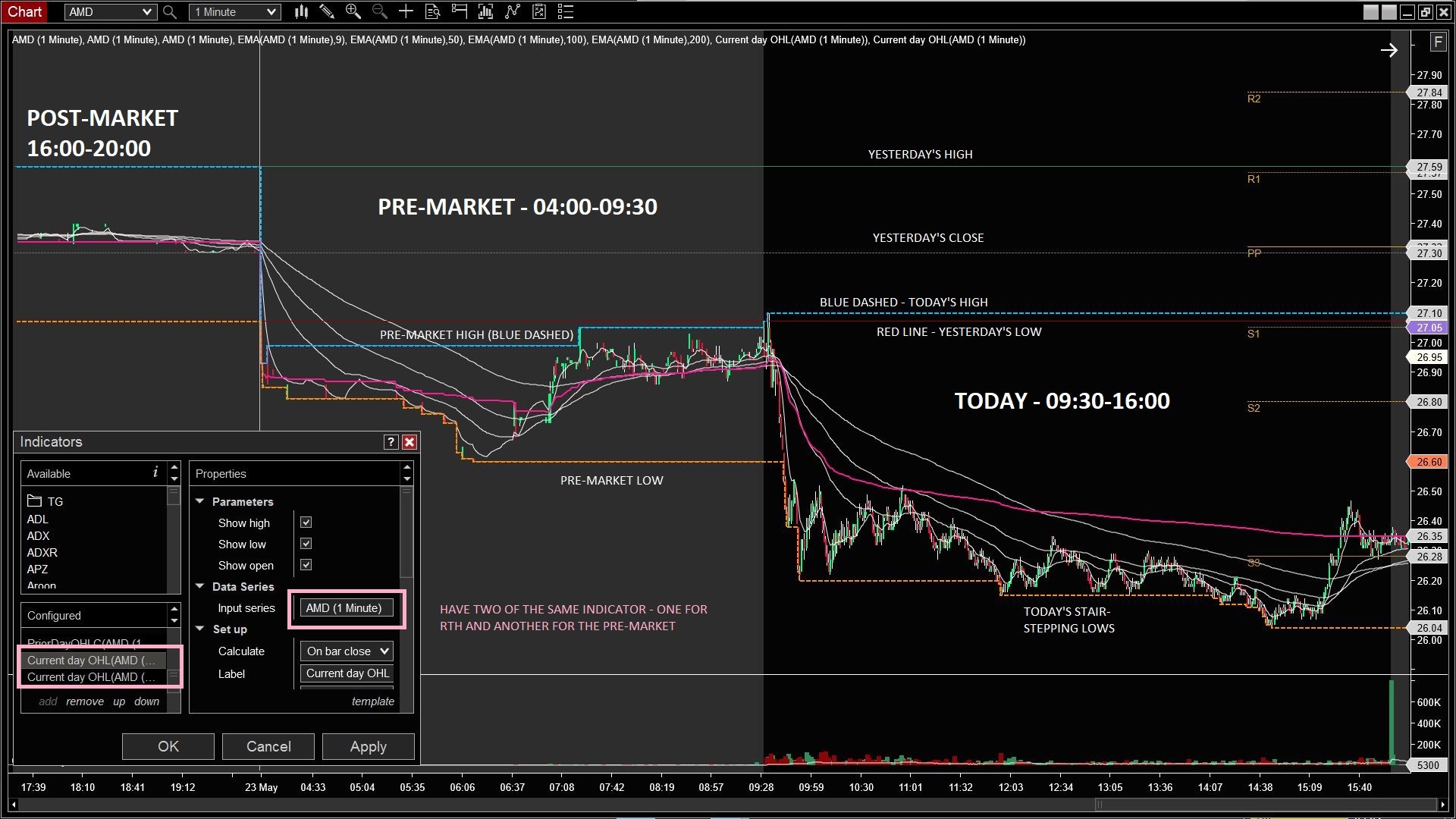Click the remove indicator link
Viewport: 1456px width, 819px height.
click(85, 701)
